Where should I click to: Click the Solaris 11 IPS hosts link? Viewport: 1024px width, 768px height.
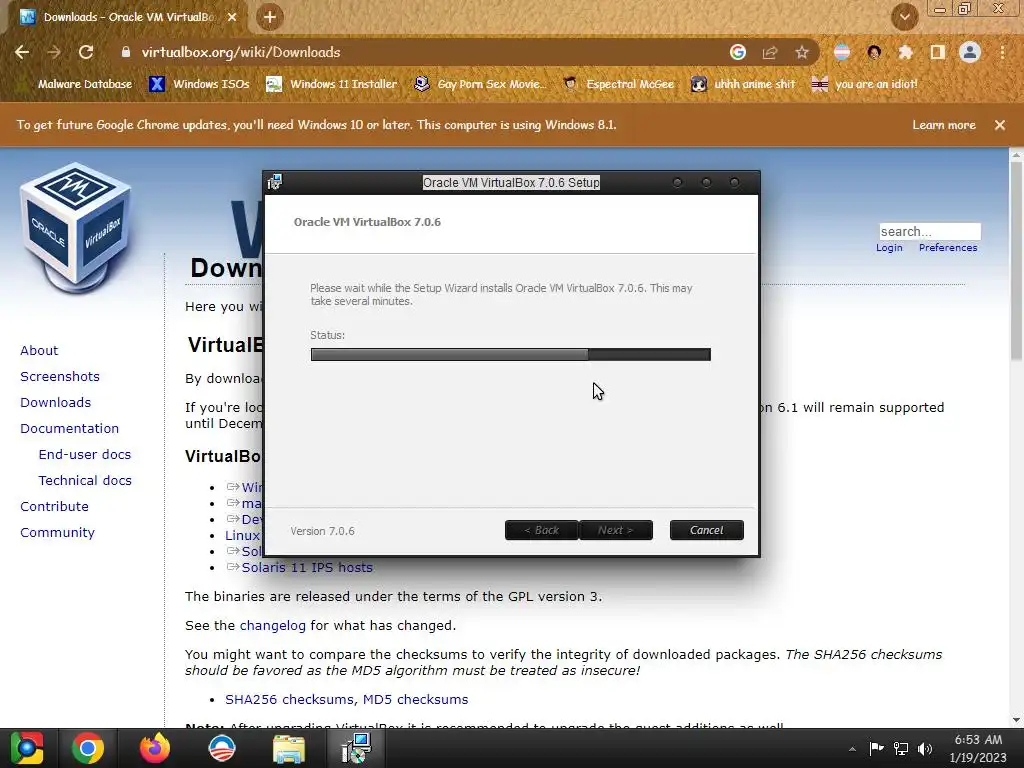tap(307, 568)
